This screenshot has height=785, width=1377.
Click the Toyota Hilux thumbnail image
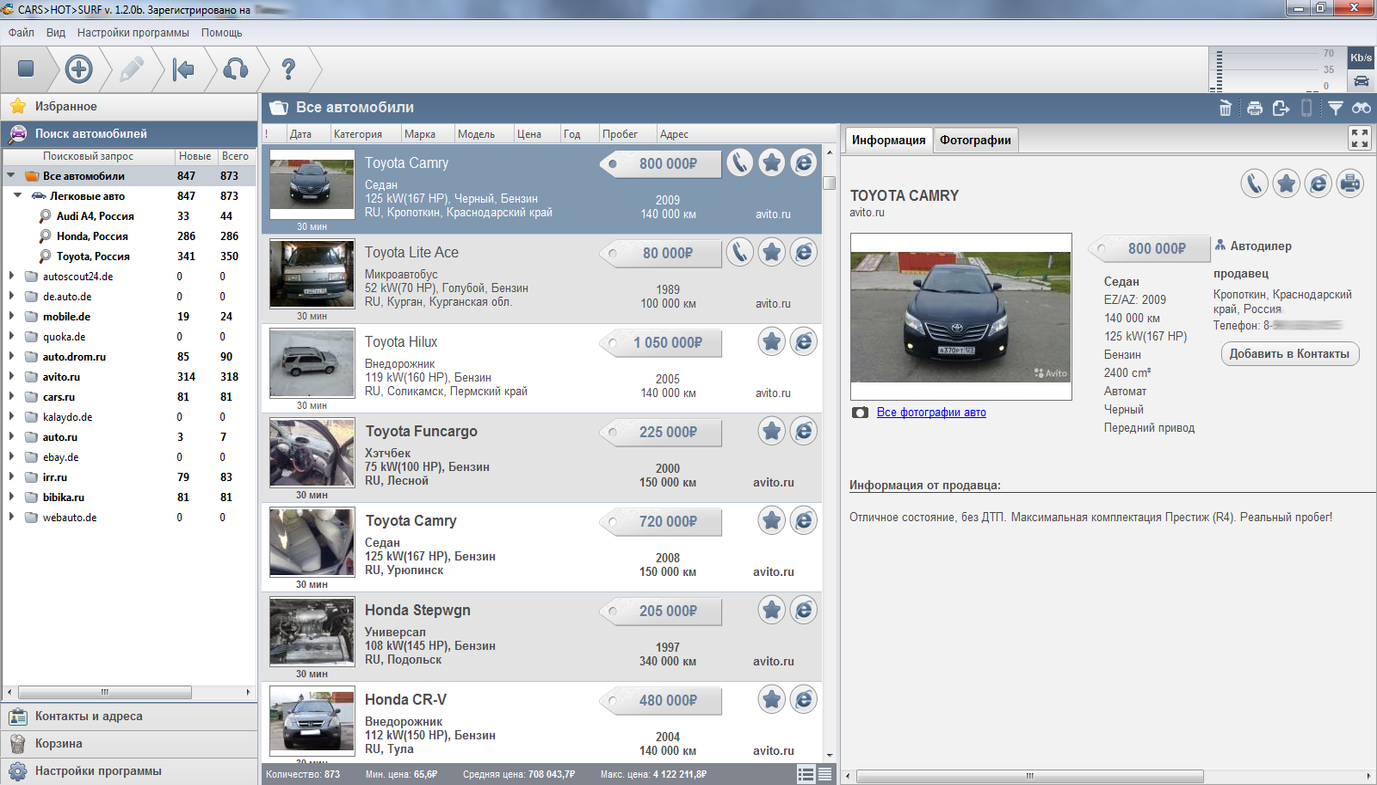[312, 363]
